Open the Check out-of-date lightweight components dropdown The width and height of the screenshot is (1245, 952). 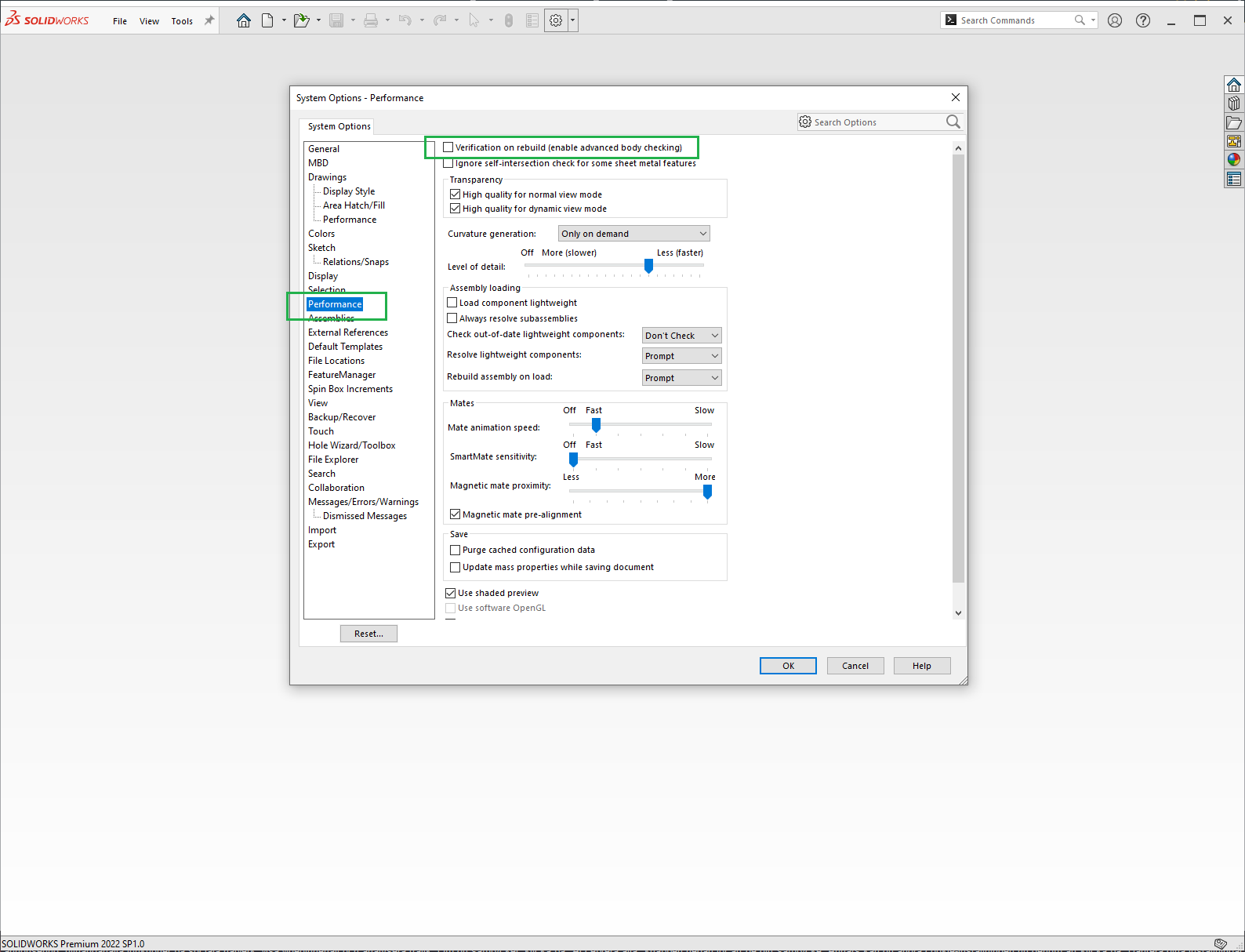[681, 336]
